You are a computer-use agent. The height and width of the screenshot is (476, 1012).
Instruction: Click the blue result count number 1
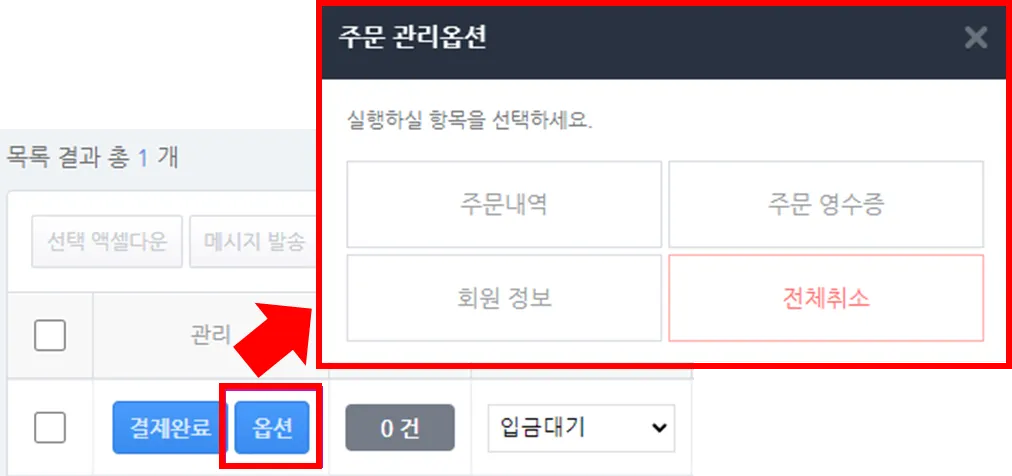[x=143, y=157]
